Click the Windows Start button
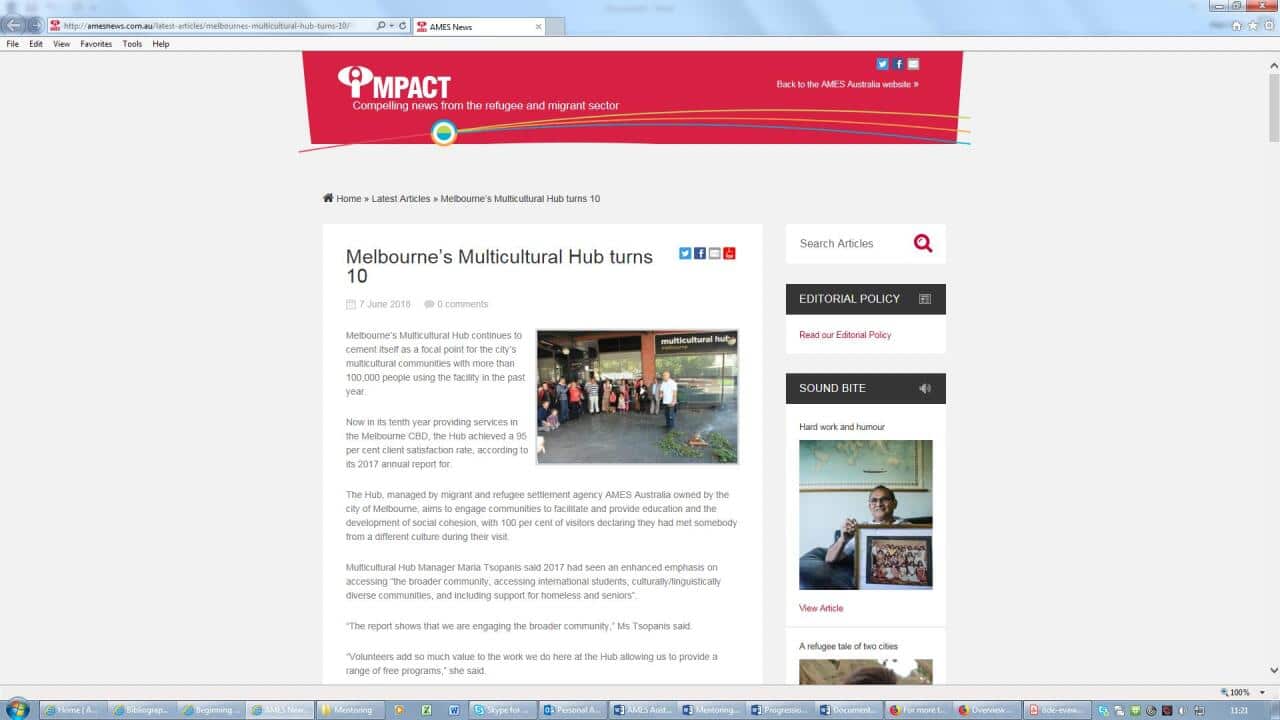1280x720 pixels. (17, 709)
